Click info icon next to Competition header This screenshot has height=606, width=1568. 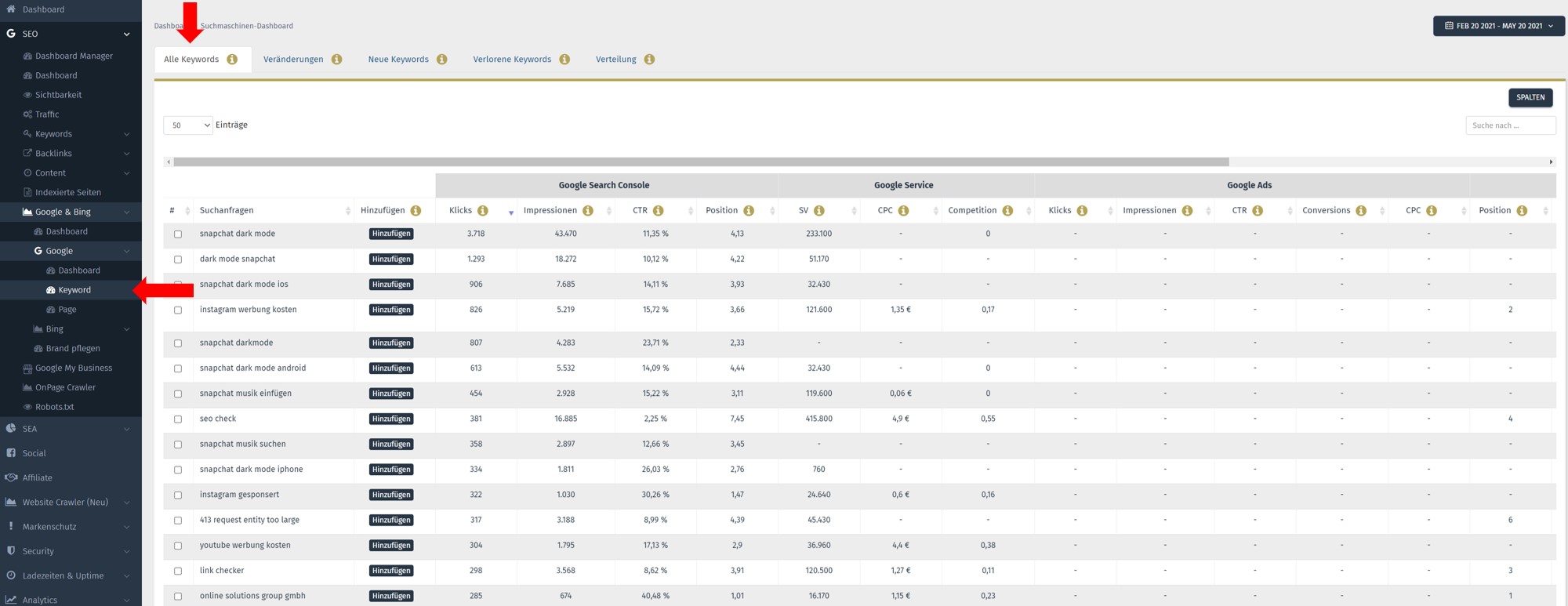pos(1008,211)
